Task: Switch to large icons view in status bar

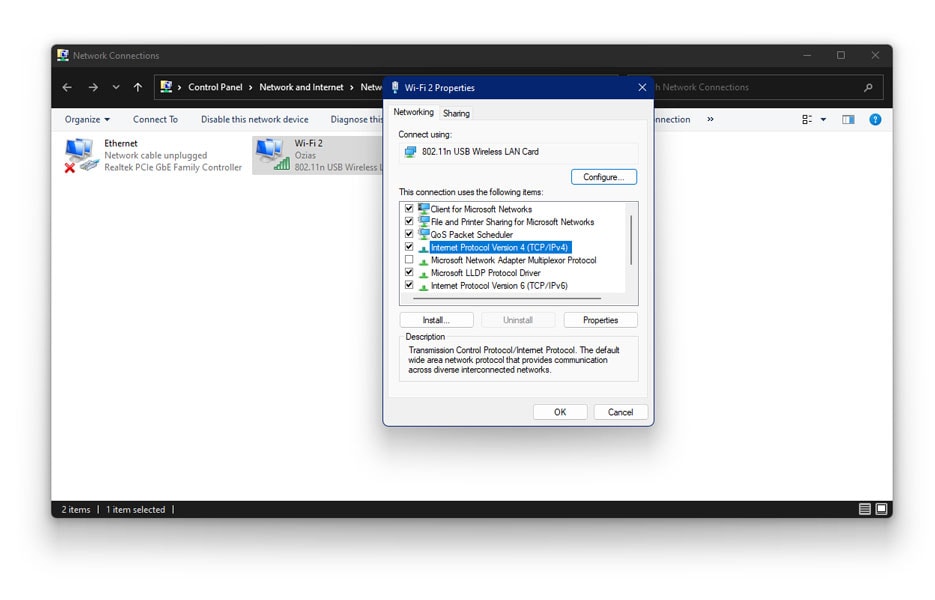Action: pyautogui.click(x=881, y=509)
